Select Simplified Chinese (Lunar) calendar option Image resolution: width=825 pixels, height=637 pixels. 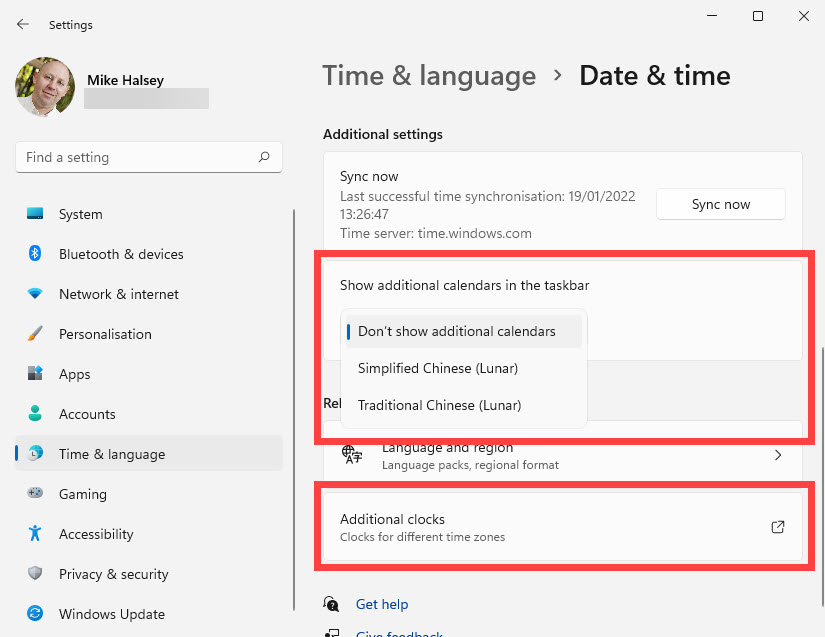438,368
